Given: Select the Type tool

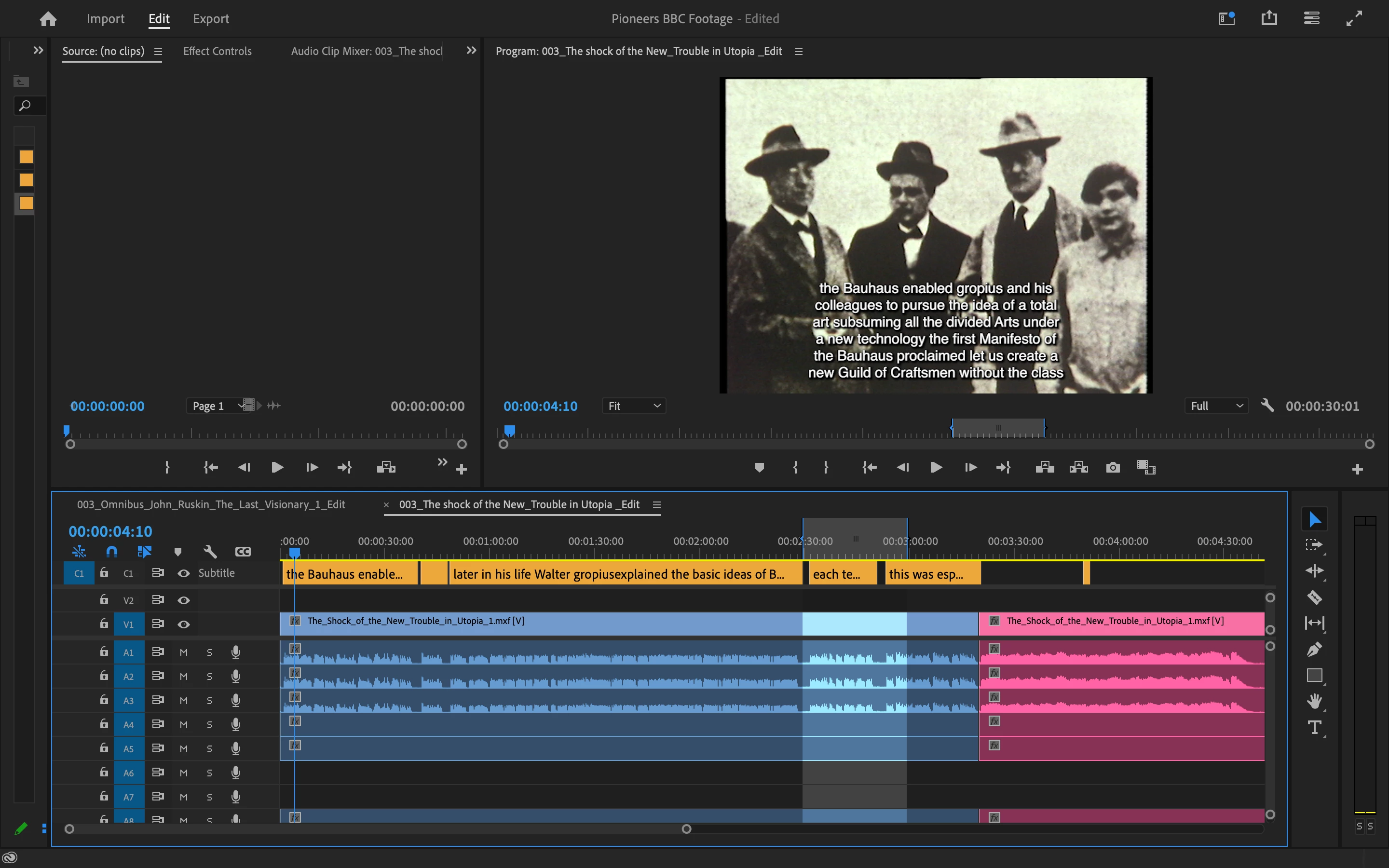Looking at the screenshot, I should [x=1314, y=728].
